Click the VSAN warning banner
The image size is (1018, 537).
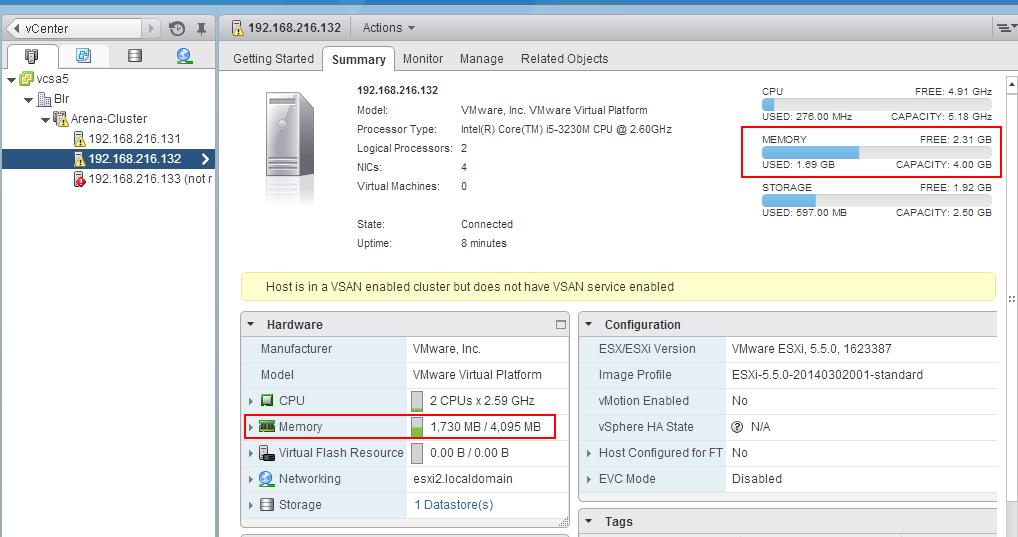(617, 286)
